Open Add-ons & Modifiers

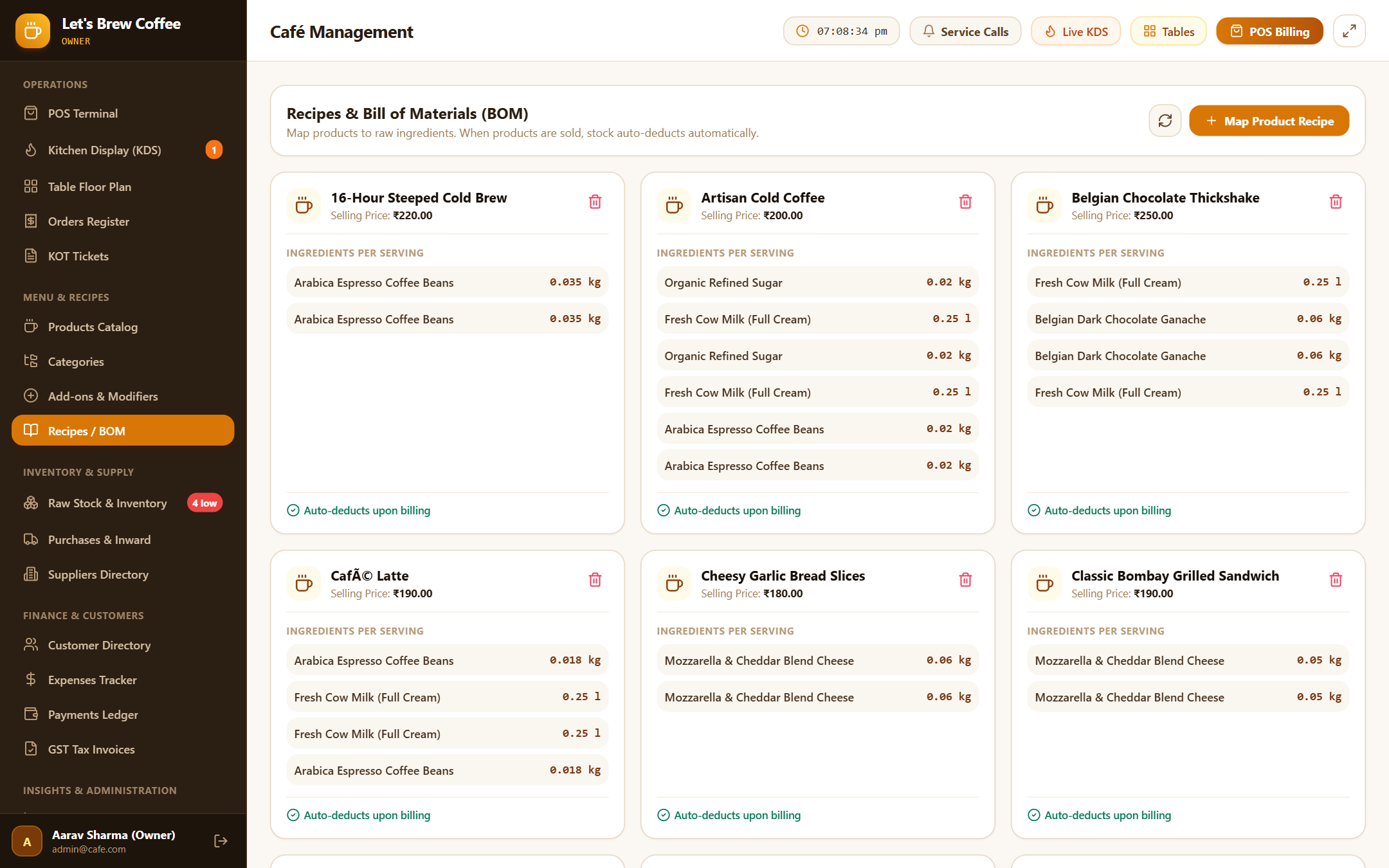point(123,396)
